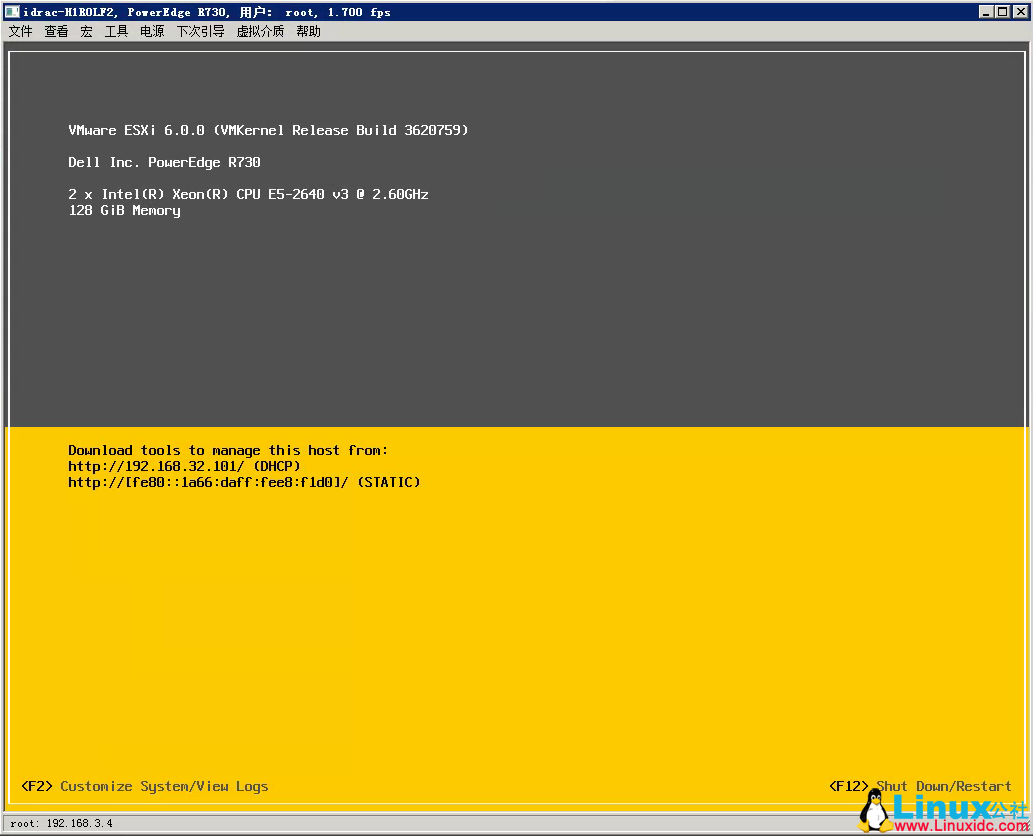
Task: Open the 虚拟介质 menu
Action: point(260,31)
